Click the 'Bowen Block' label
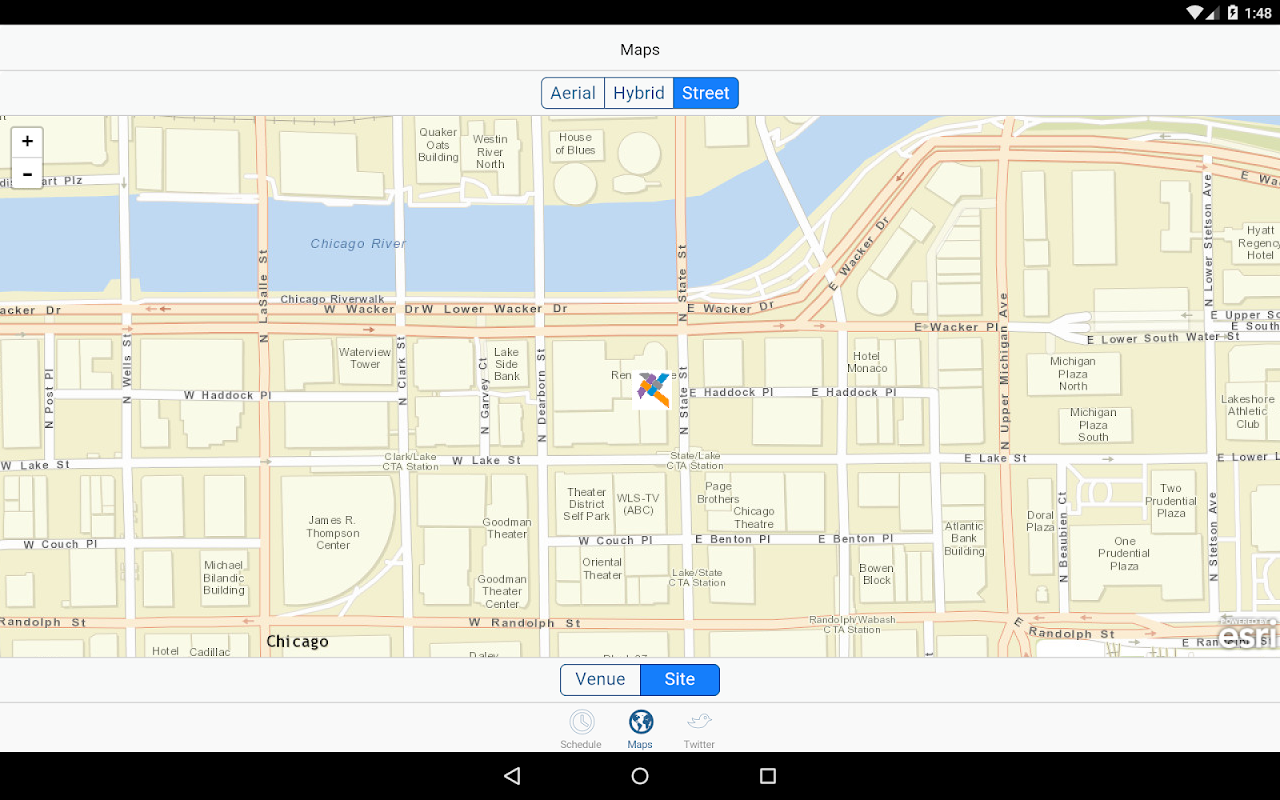 tap(877, 574)
